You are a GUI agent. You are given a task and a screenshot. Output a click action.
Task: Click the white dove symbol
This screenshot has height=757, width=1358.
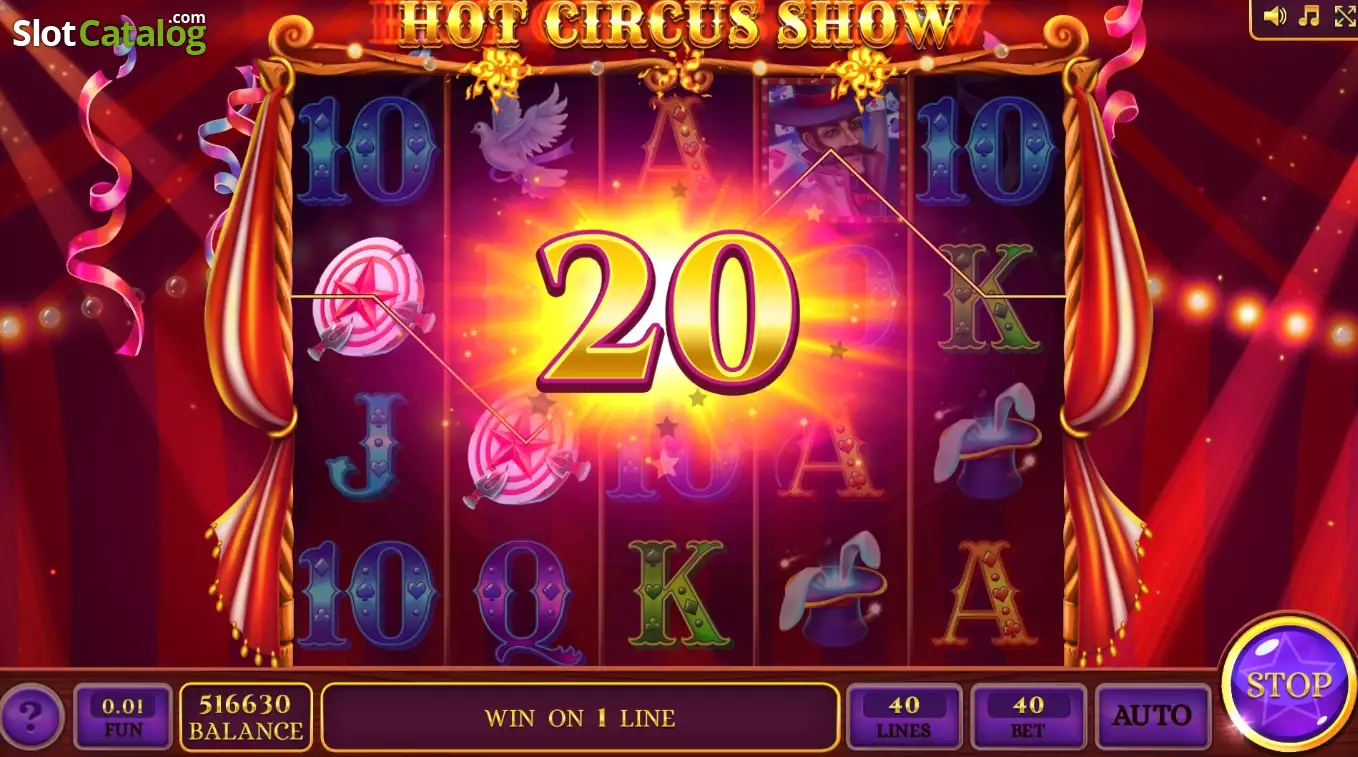click(522, 139)
